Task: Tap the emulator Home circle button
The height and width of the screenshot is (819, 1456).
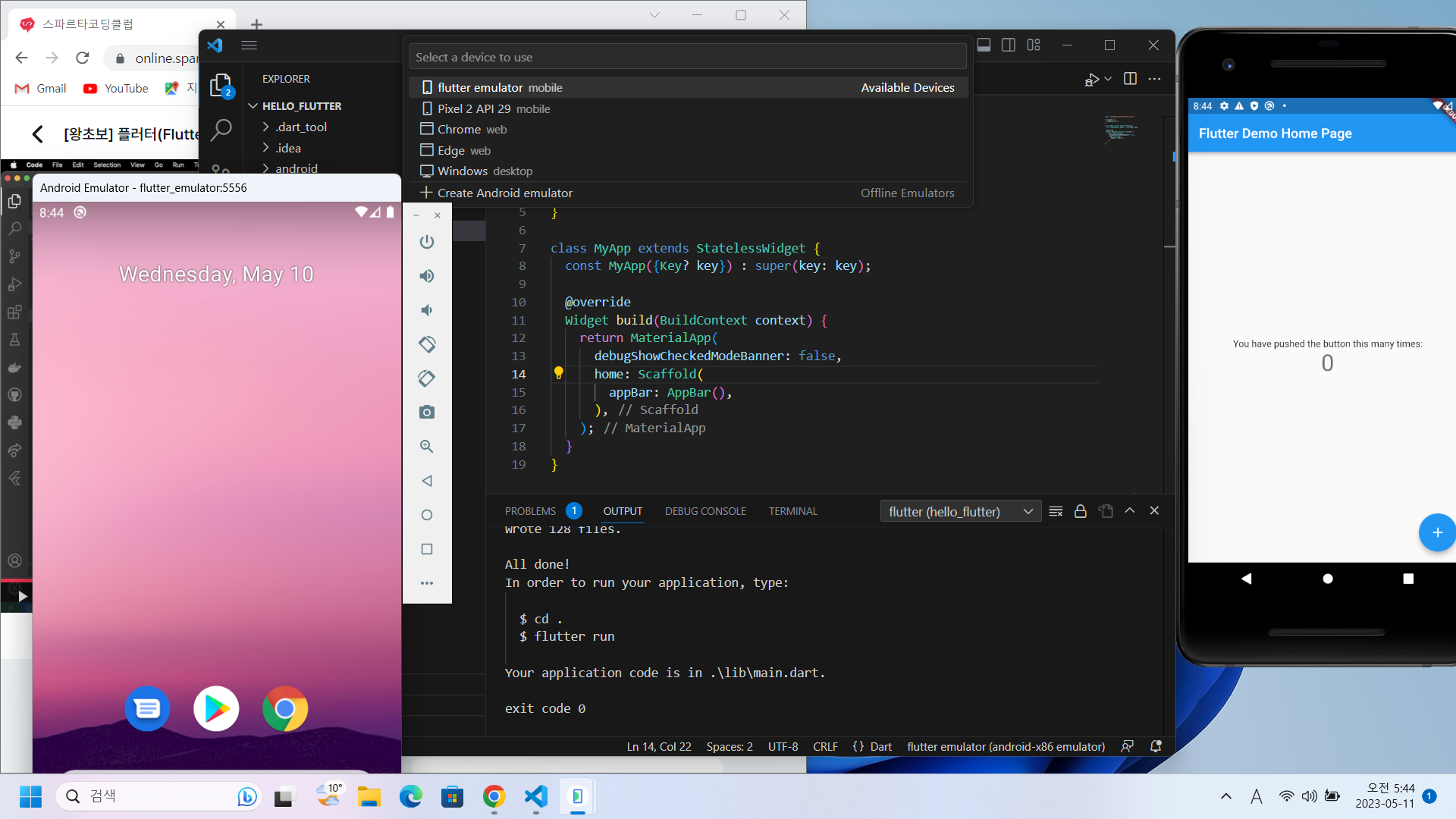Action: [427, 515]
